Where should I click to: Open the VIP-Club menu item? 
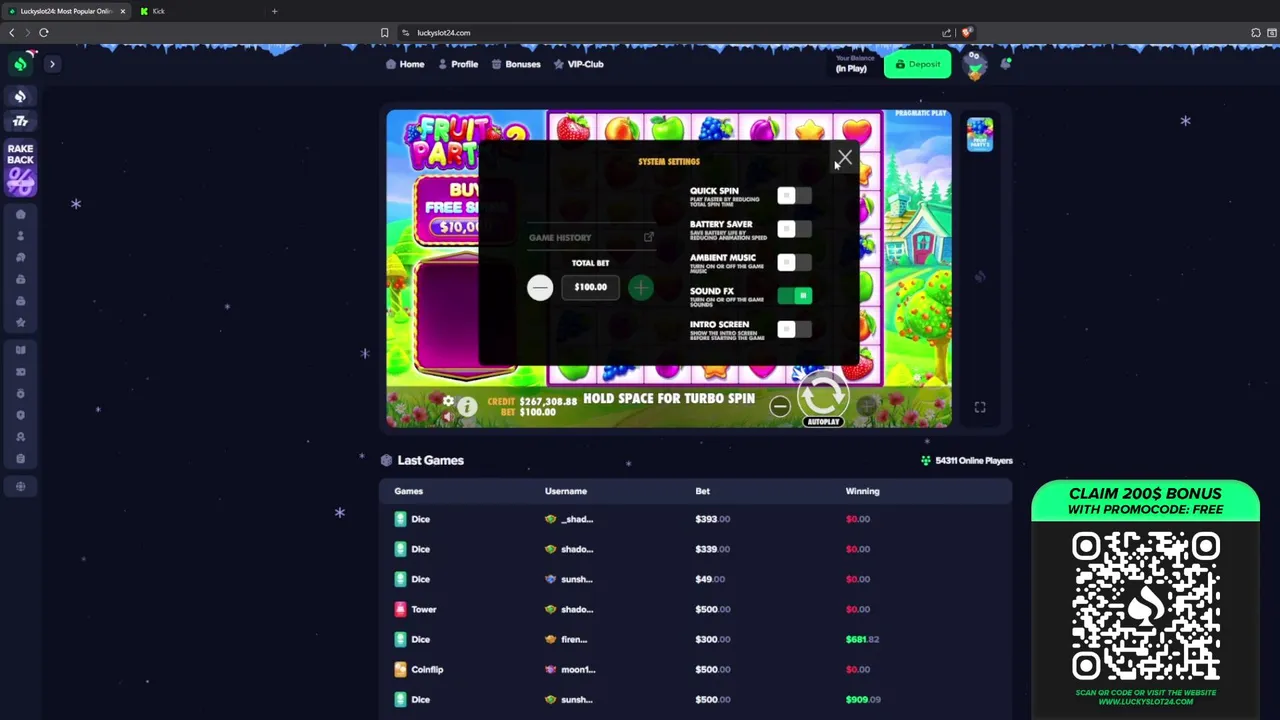coord(578,64)
